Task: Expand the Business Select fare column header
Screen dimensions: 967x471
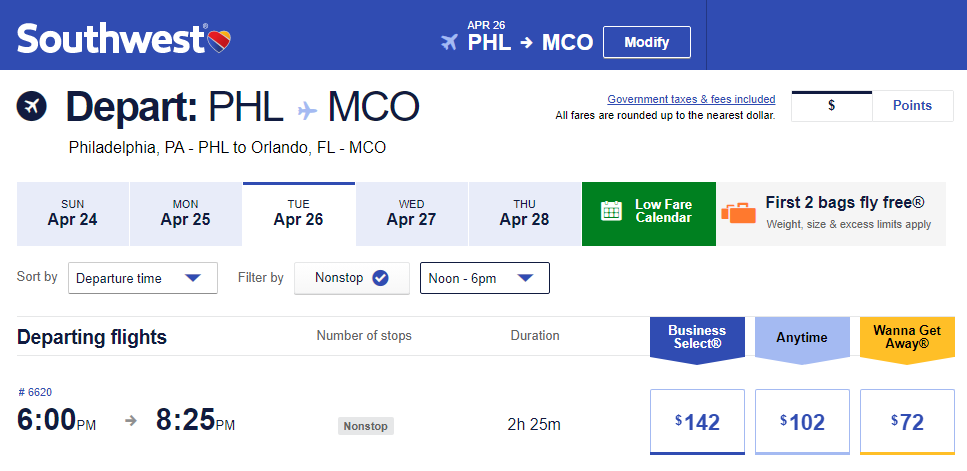Action: click(697, 338)
